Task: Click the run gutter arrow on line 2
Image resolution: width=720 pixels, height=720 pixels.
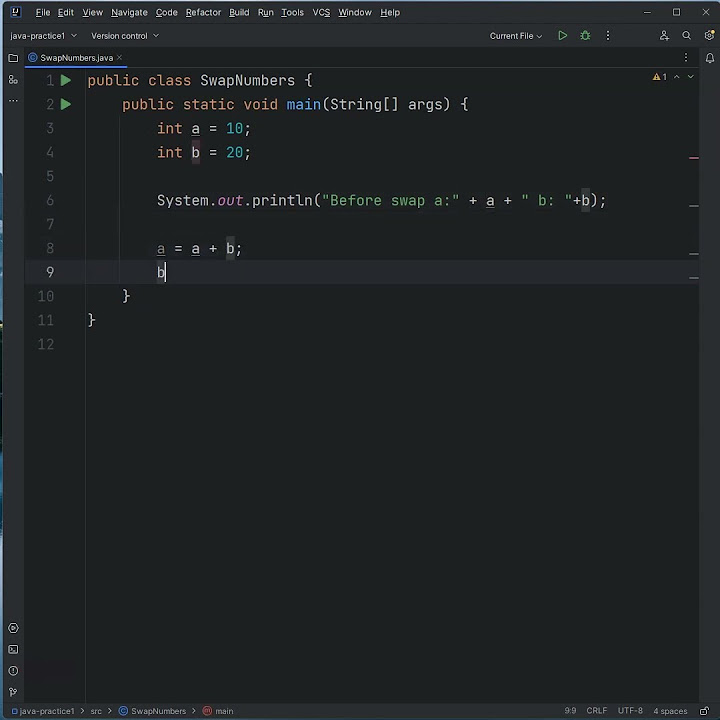Action: [66, 104]
